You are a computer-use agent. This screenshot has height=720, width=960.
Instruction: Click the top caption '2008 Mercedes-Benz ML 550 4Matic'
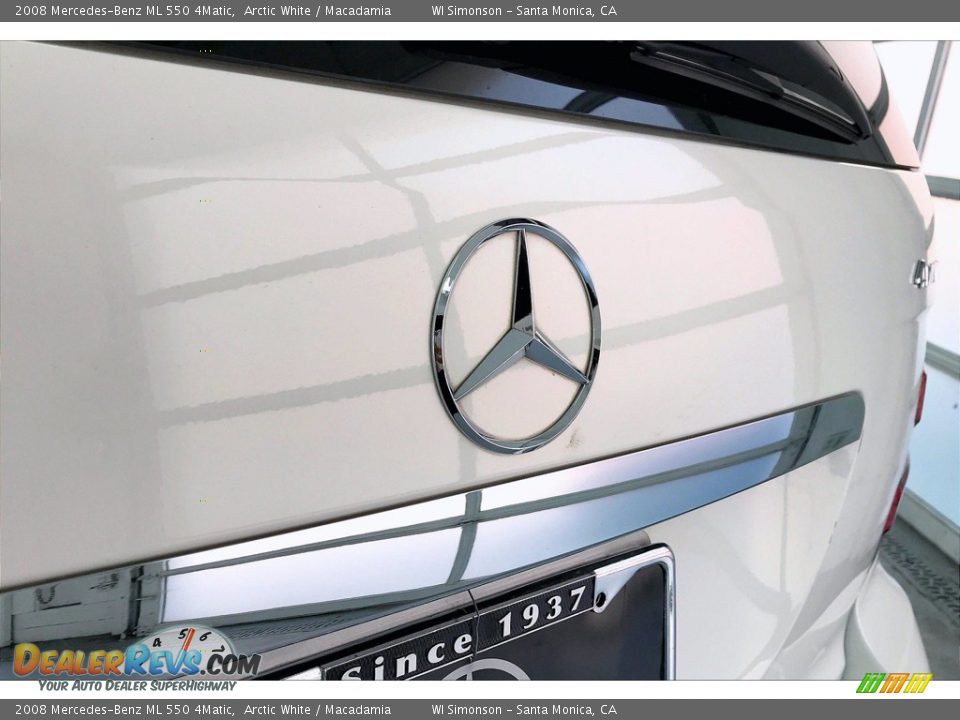point(124,10)
